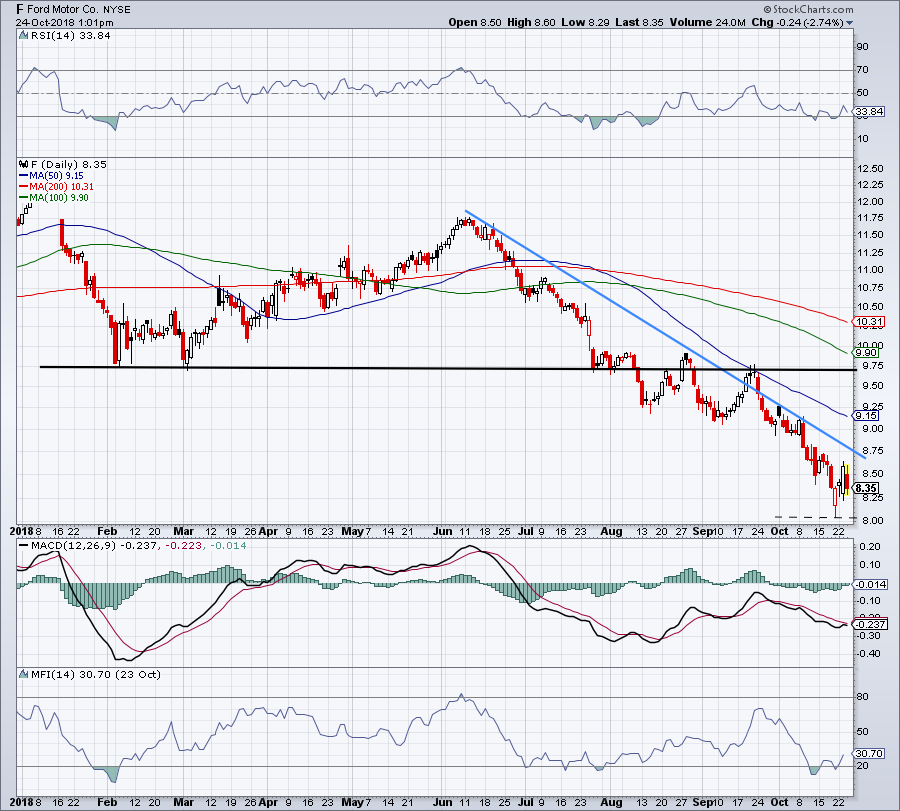
Task: Click the candlestick icon beside F (Daily)
Action: [24, 165]
